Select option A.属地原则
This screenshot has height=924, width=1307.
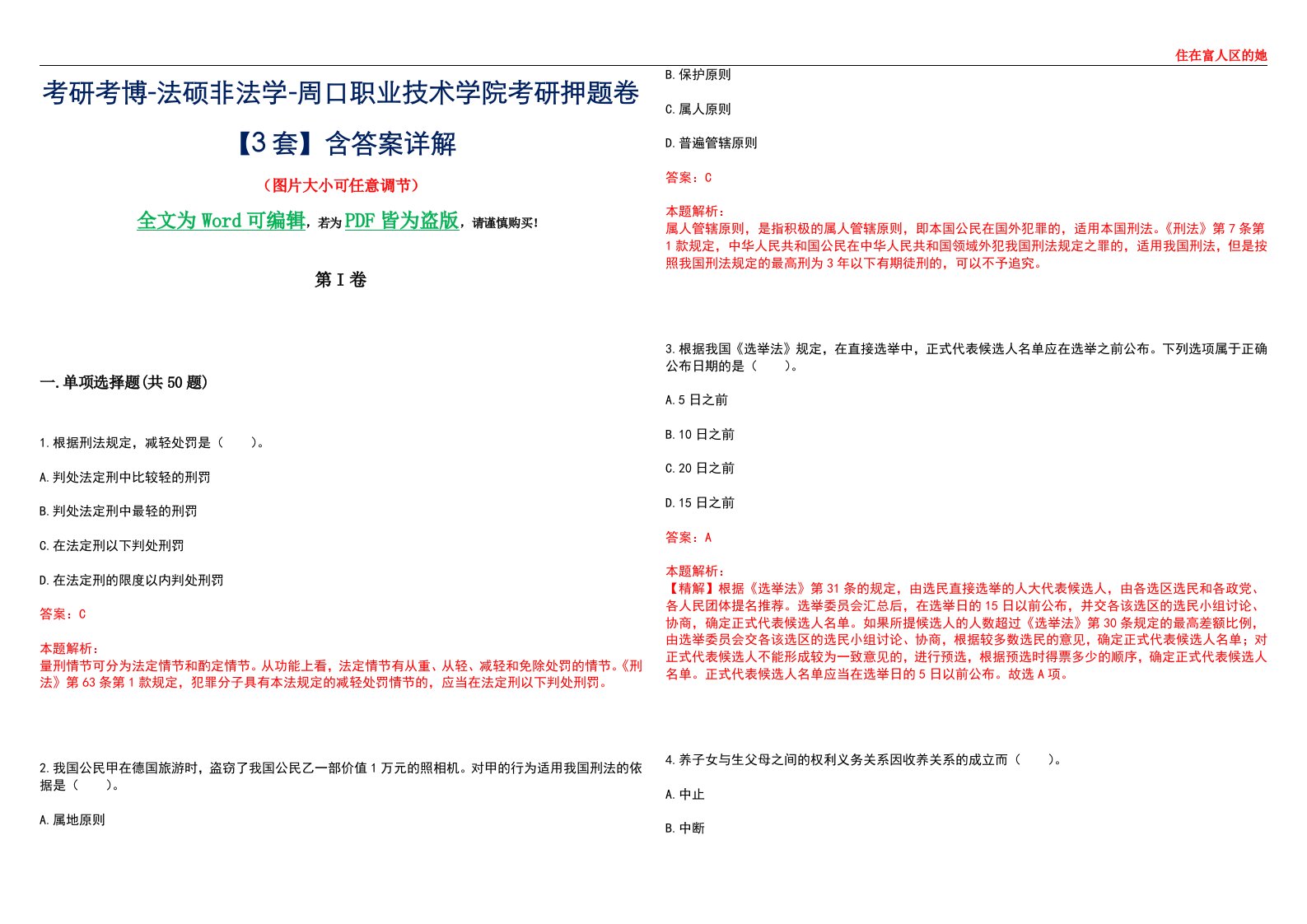(72, 820)
